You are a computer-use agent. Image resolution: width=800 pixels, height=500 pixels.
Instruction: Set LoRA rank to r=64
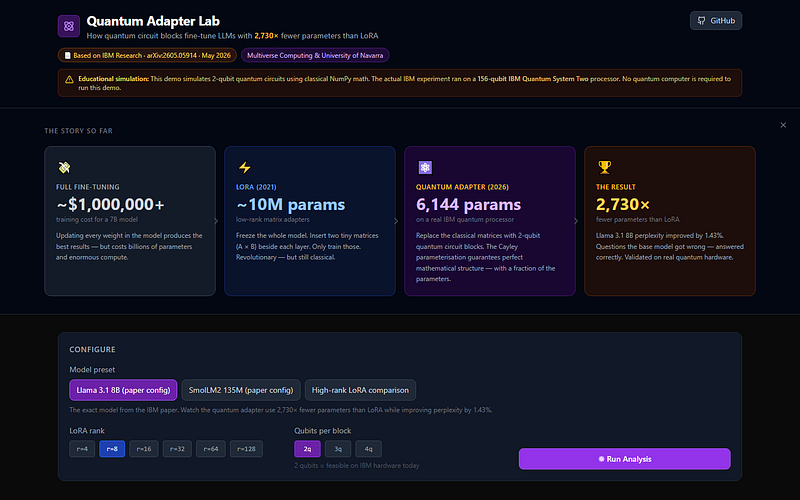pos(211,449)
